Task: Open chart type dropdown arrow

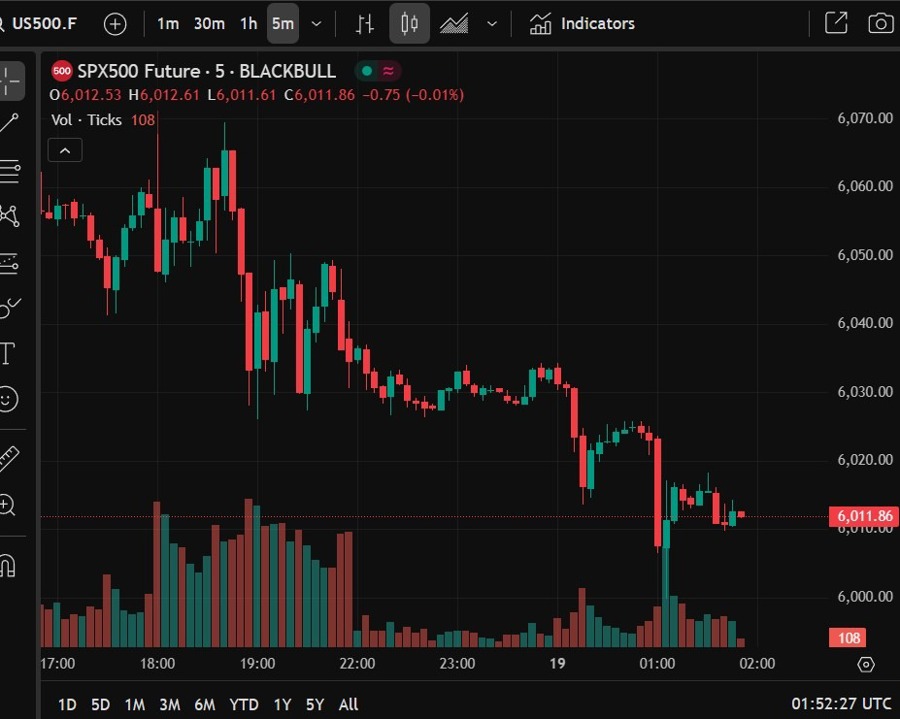Action: [x=492, y=24]
